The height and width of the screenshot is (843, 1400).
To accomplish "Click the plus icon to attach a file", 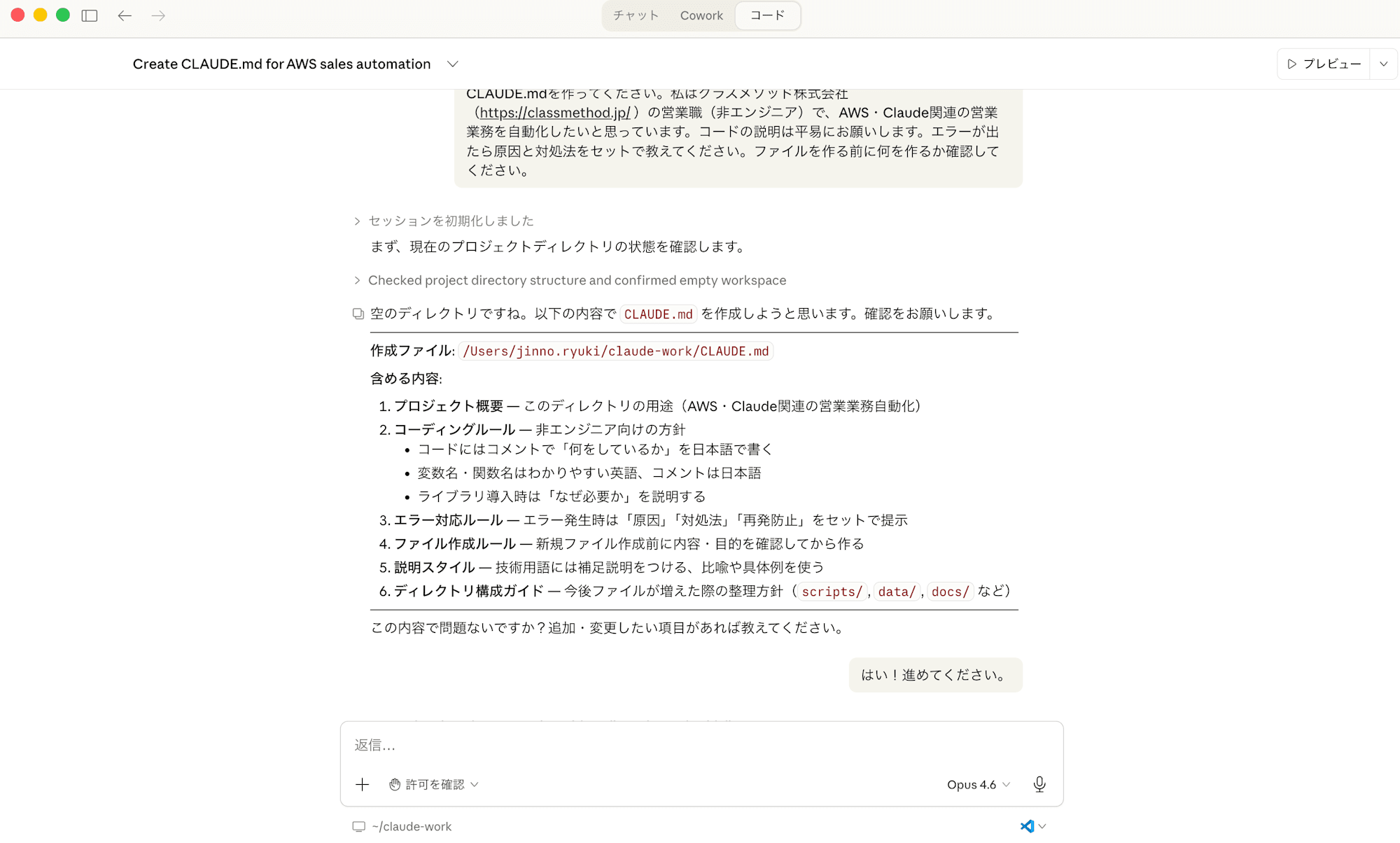I will click(x=363, y=784).
